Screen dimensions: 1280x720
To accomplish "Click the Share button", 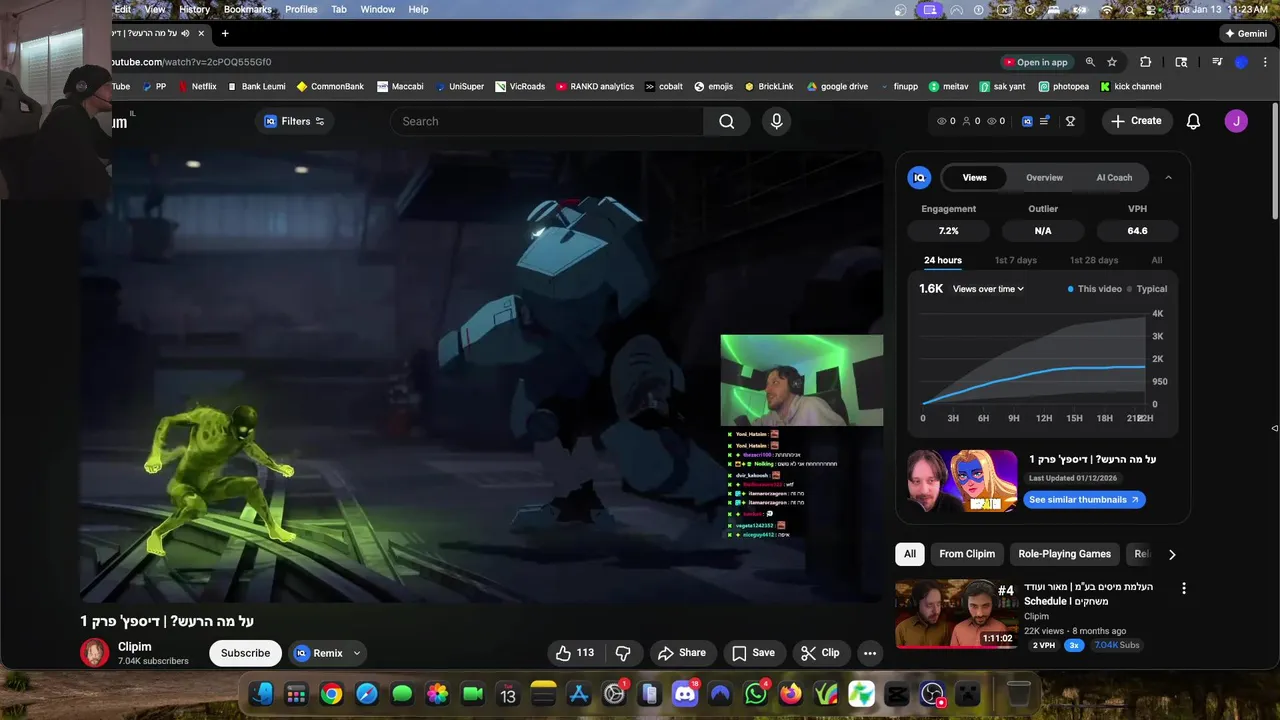I will pyautogui.click(x=681, y=653).
